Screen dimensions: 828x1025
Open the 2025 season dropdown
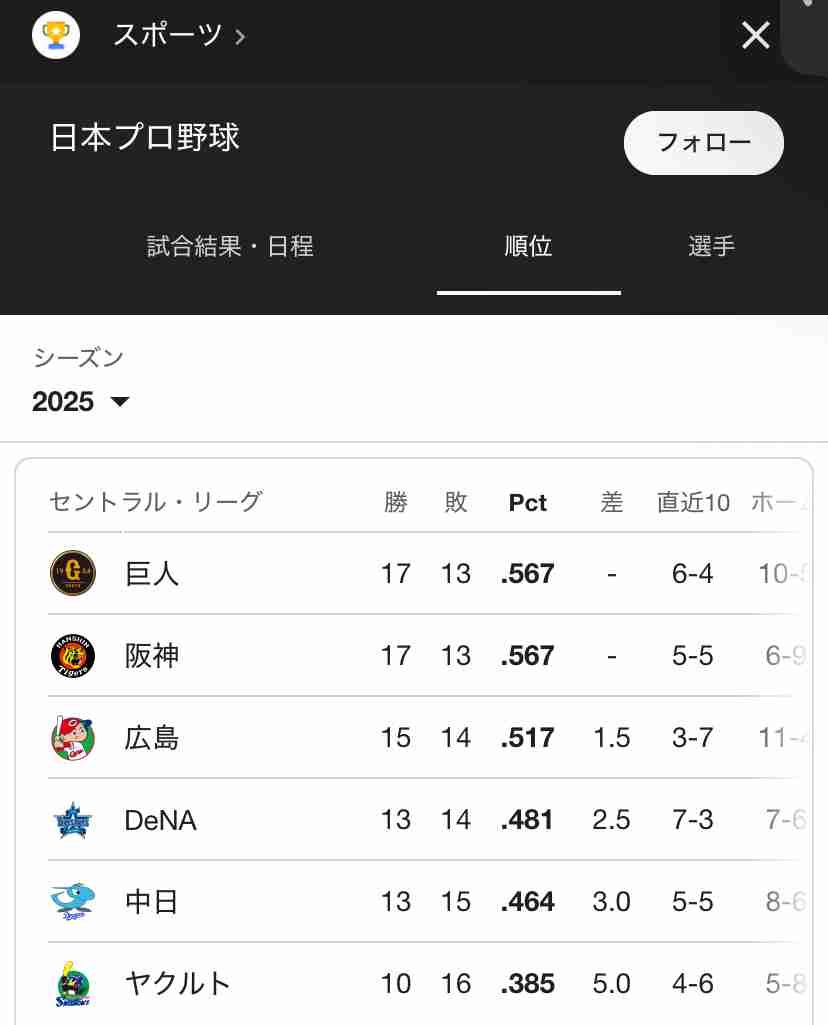click(x=80, y=401)
